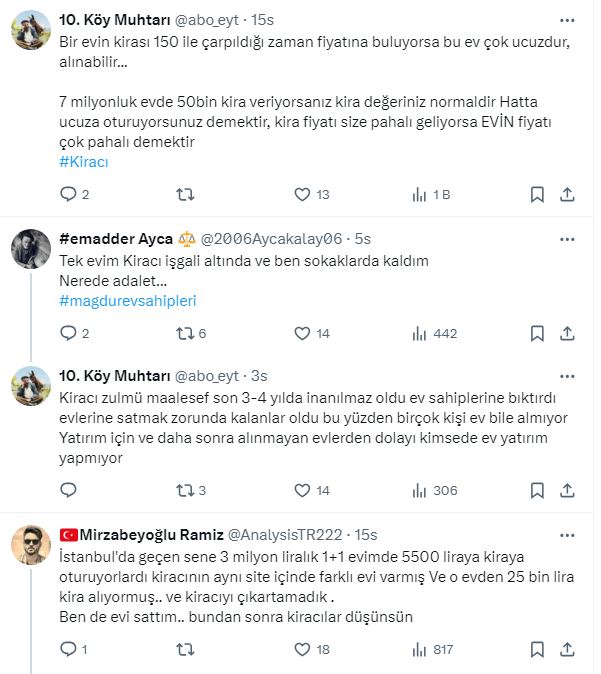Bookmark the first 10. Köy Muhtarı tweet
Image resolution: width=601 pixels, height=674 pixels.
coord(537,194)
